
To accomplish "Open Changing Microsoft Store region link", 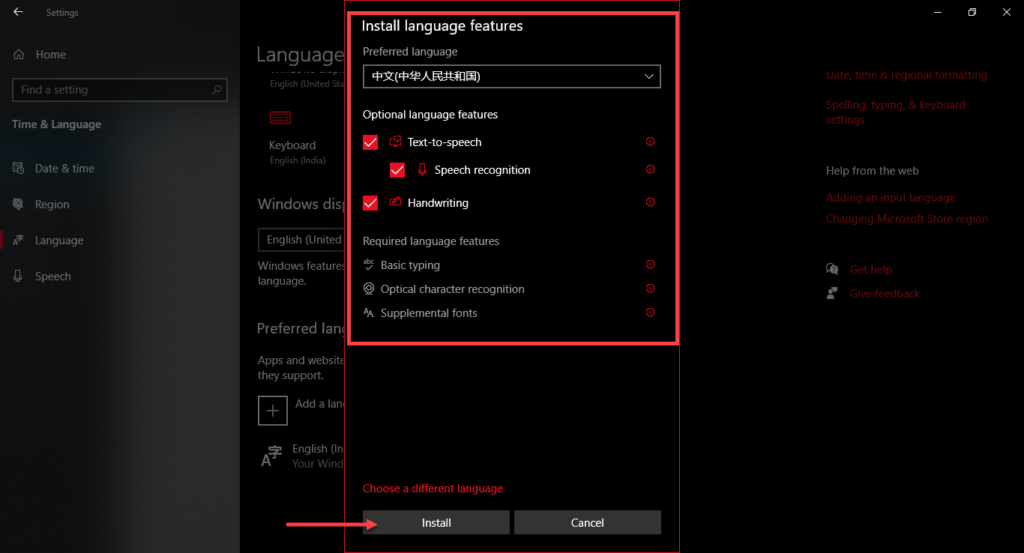I will 906,219.
